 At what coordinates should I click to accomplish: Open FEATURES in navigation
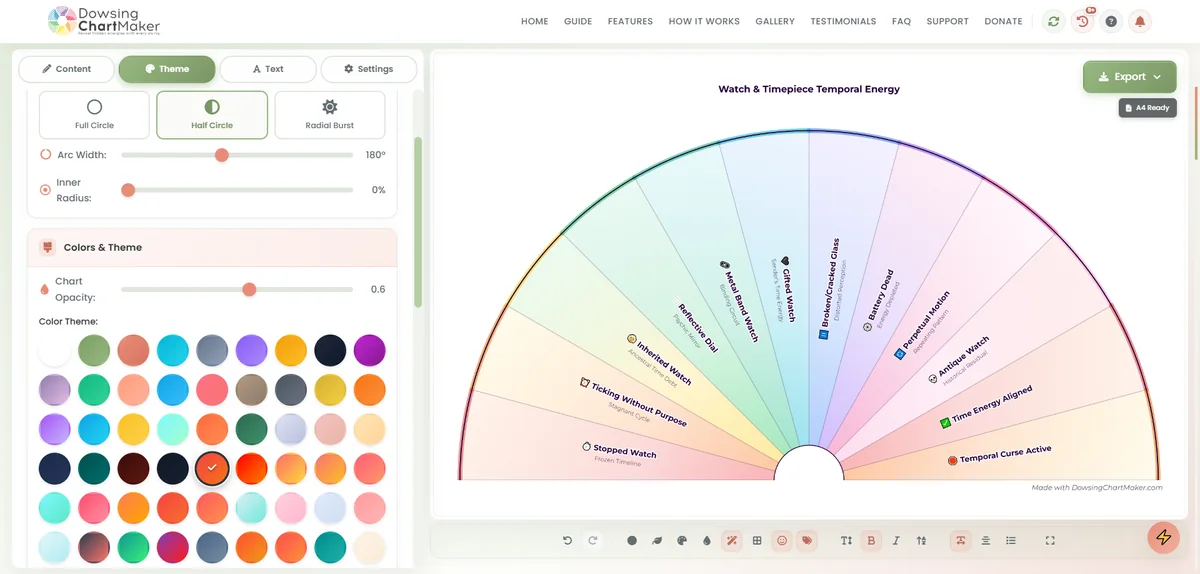click(x=630, y=21)
